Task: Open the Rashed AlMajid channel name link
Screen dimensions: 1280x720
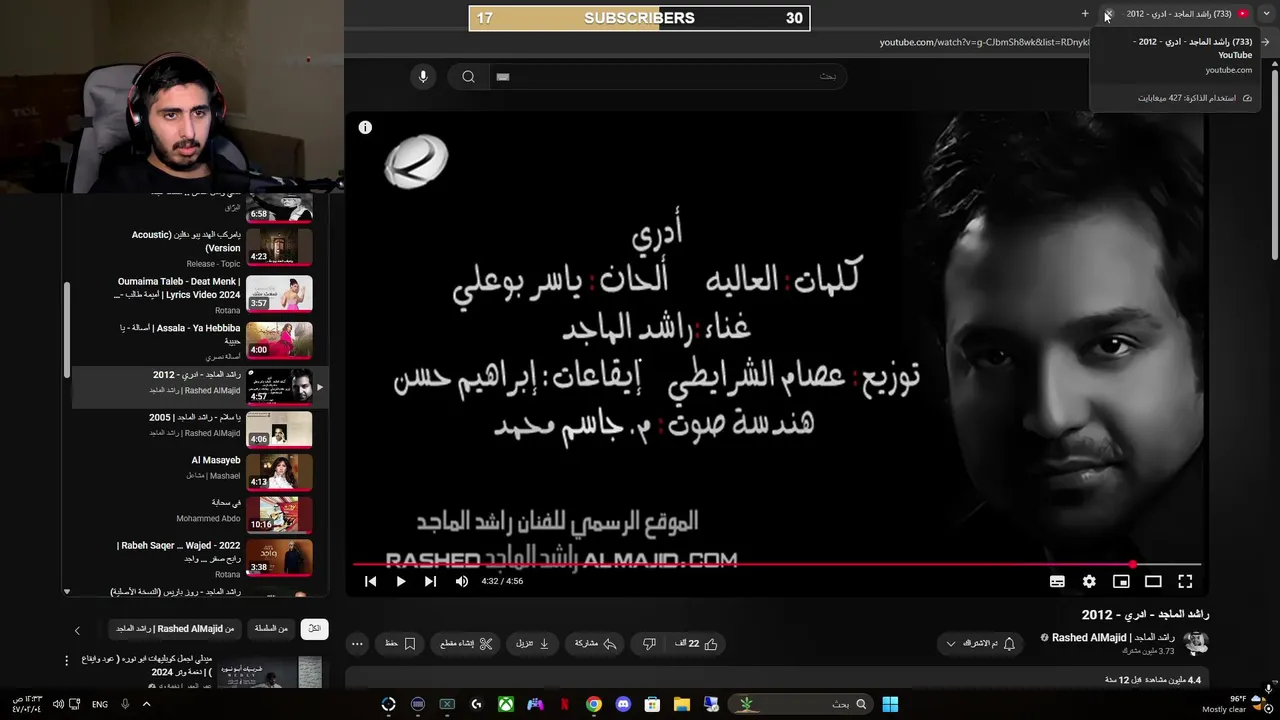Action: pyautogui.click(x=1112, y=637)
